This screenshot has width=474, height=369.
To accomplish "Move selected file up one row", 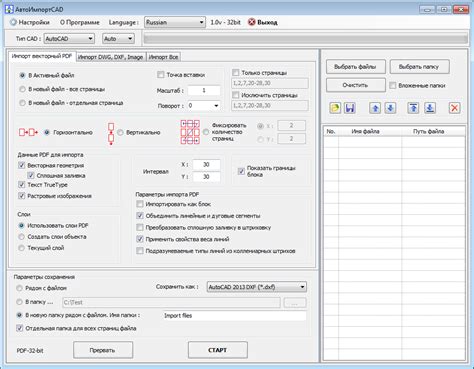I will (x=375, y=108).
